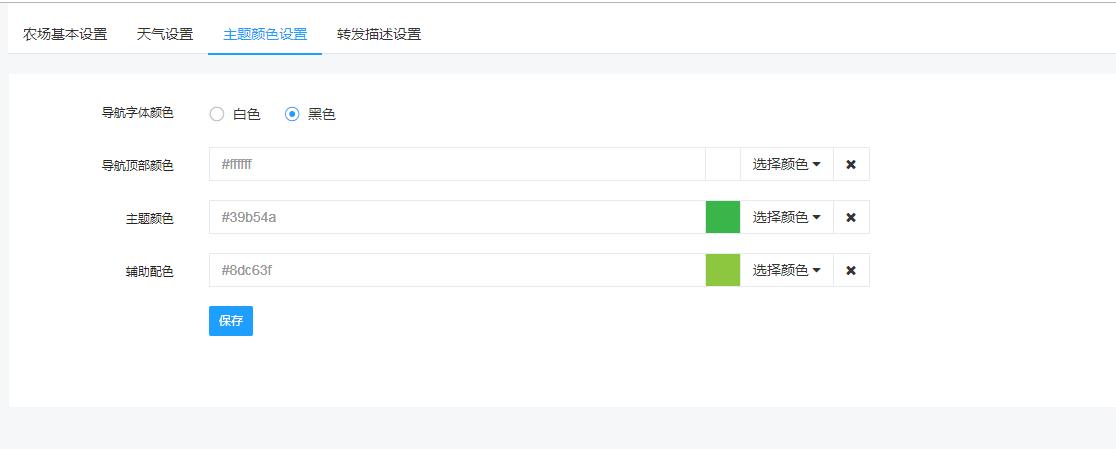Clear the navigation top color value

click(851, 164)
